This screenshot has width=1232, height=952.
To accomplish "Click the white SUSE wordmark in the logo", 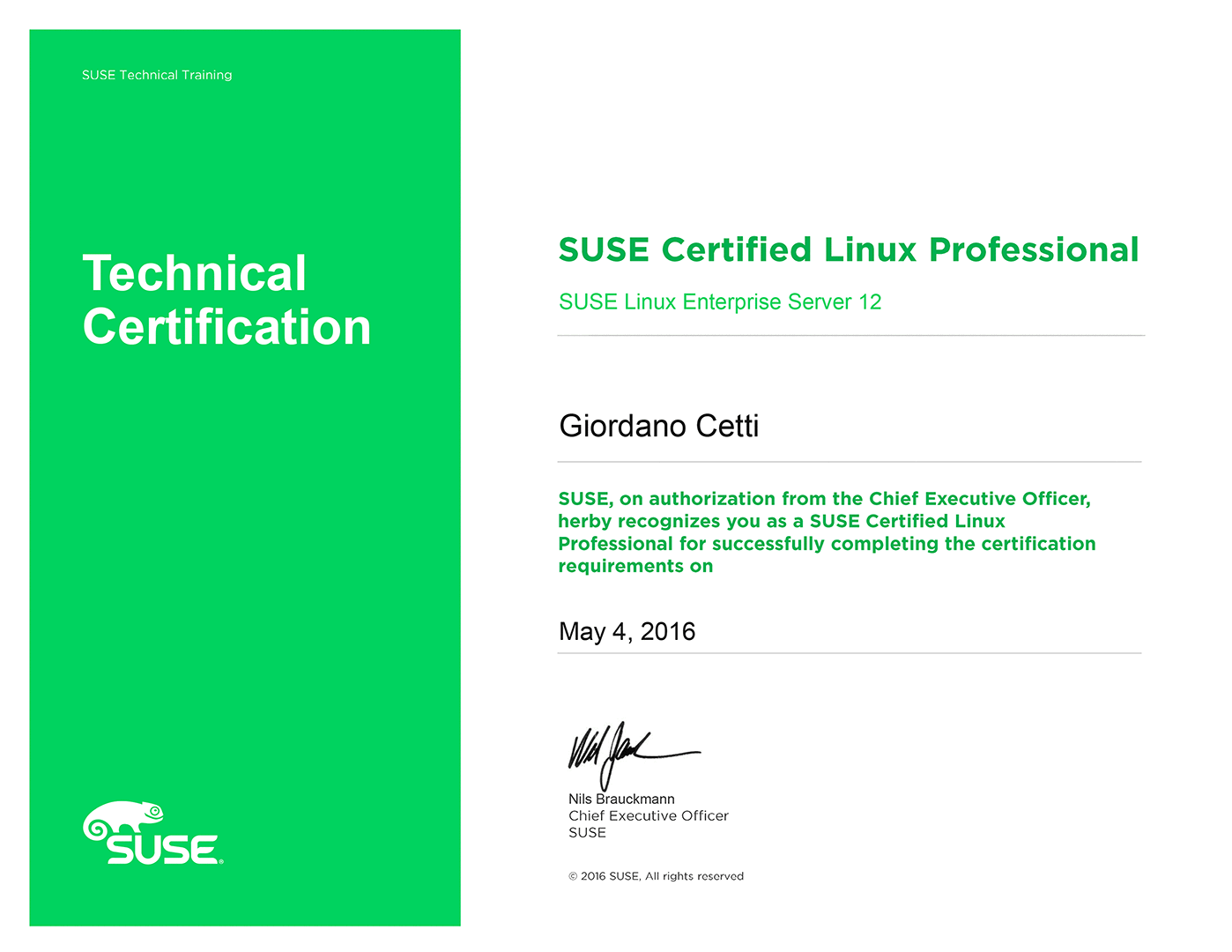I will [x=163, y=849].
